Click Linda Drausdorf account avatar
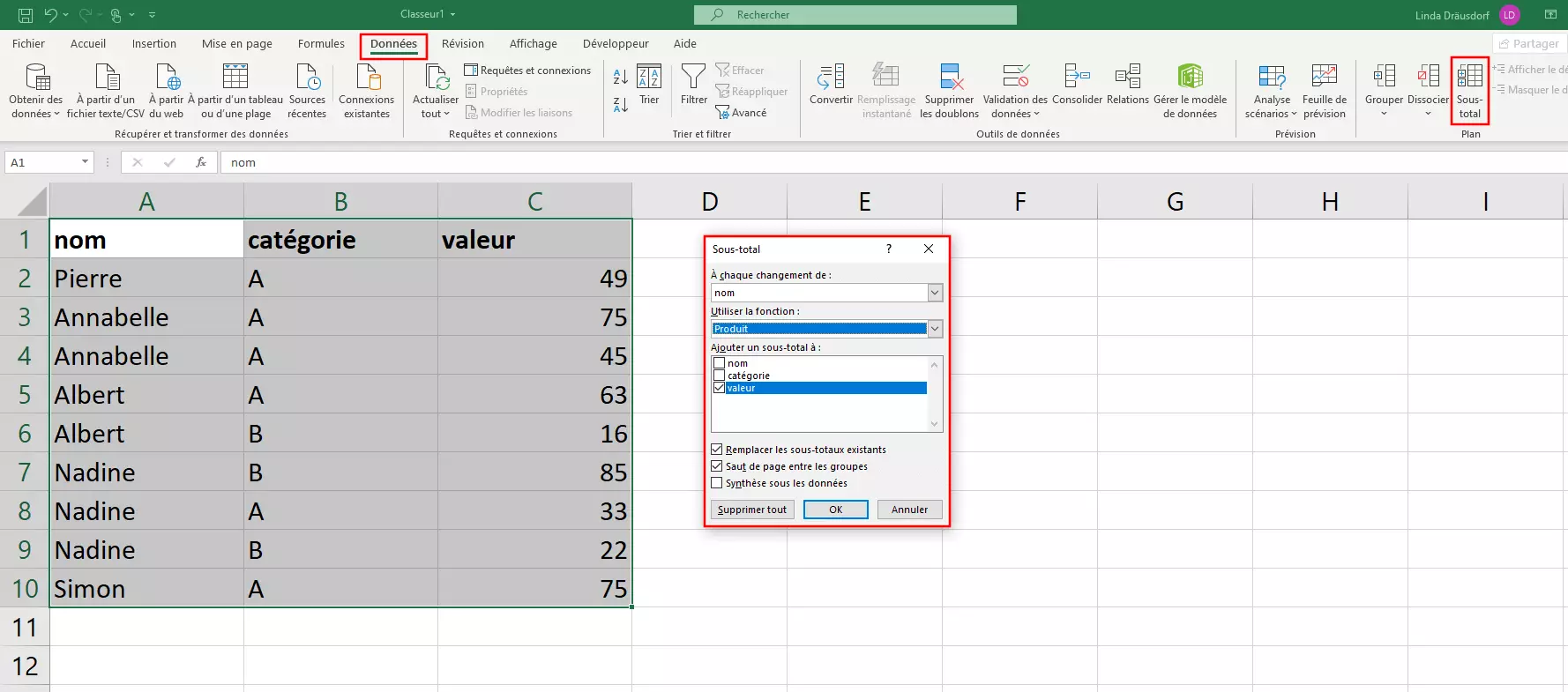 tap(1510, 15)
